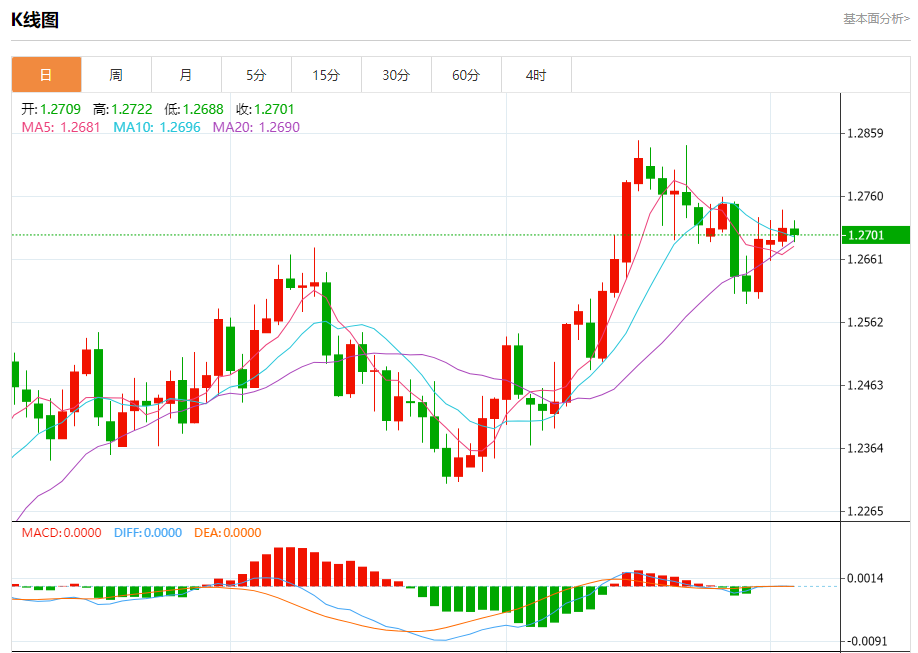This screenshot has height=653, width=918.
Task: Click the 0.0014 MACD axis label
Action: click(x=865, y=578)
